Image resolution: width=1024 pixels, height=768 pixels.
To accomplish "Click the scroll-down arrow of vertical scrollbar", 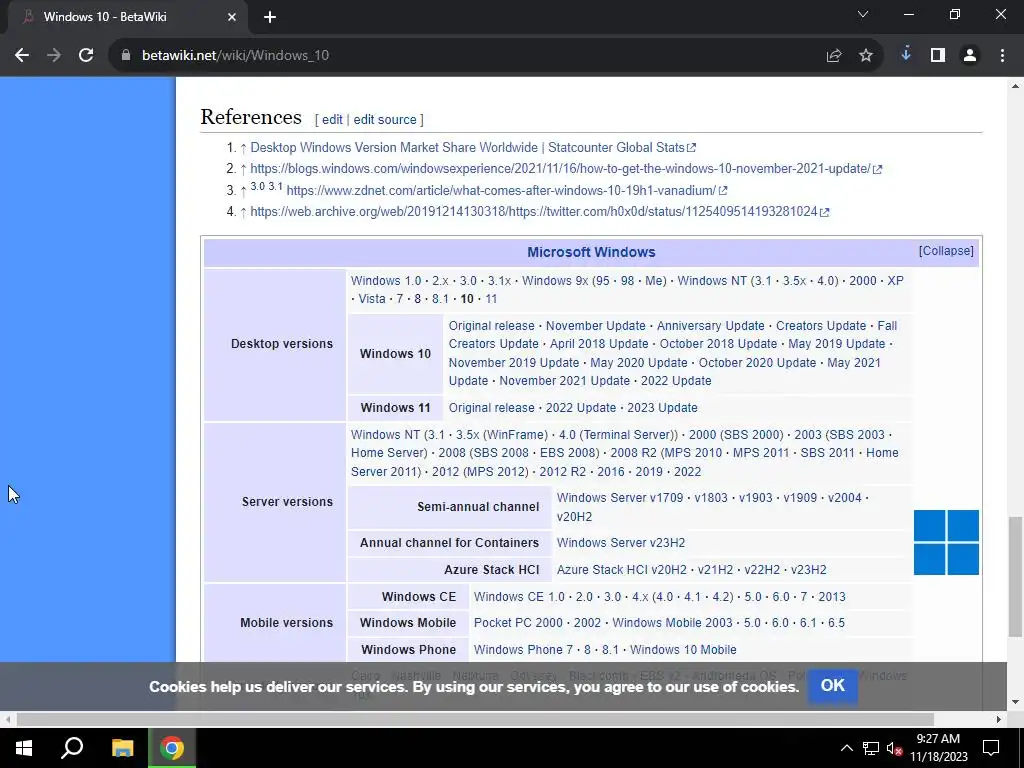I will click(1015, 703).
